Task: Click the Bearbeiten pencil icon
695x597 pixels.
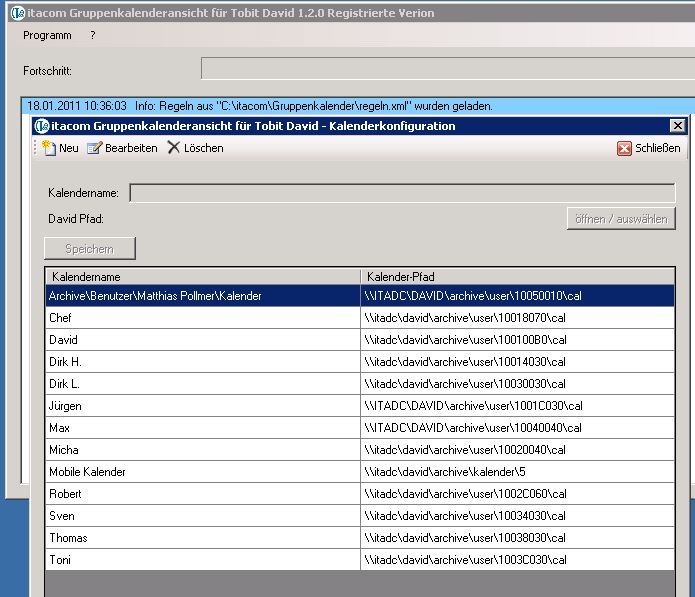Action: tap(94, 148)
